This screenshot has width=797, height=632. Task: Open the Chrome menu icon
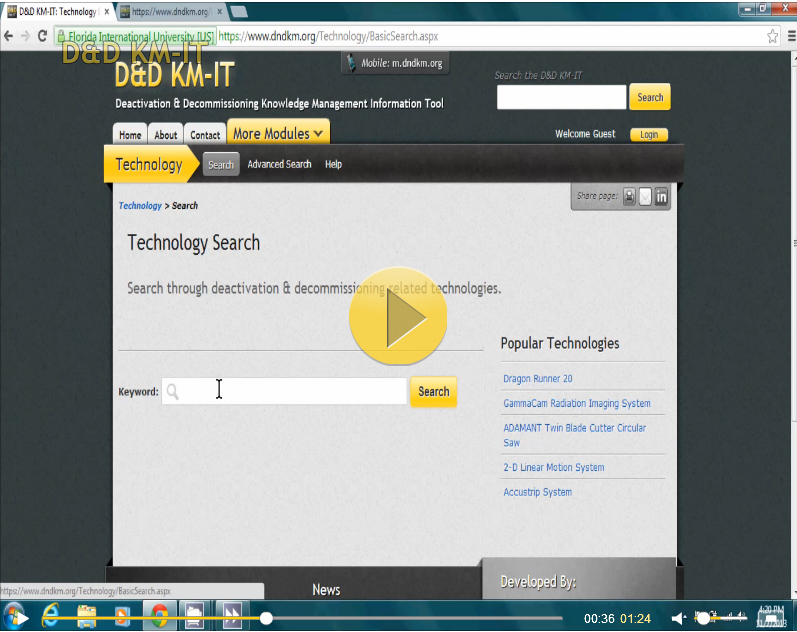coord(791,36)
